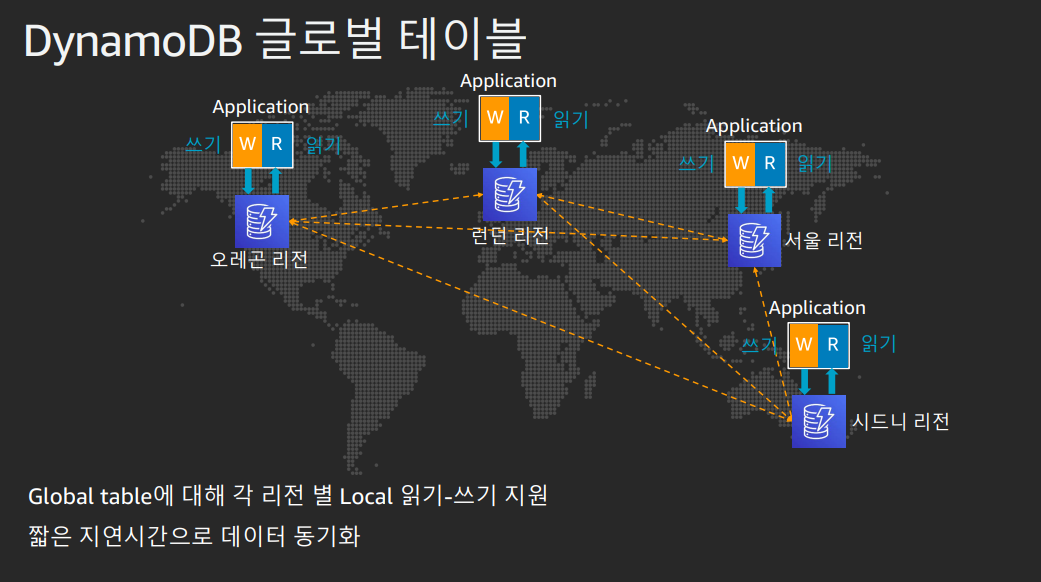This screenshot has height=582, width=1041.
Task: Select the orange W box above 서울 리전
Action: (740, 163)
